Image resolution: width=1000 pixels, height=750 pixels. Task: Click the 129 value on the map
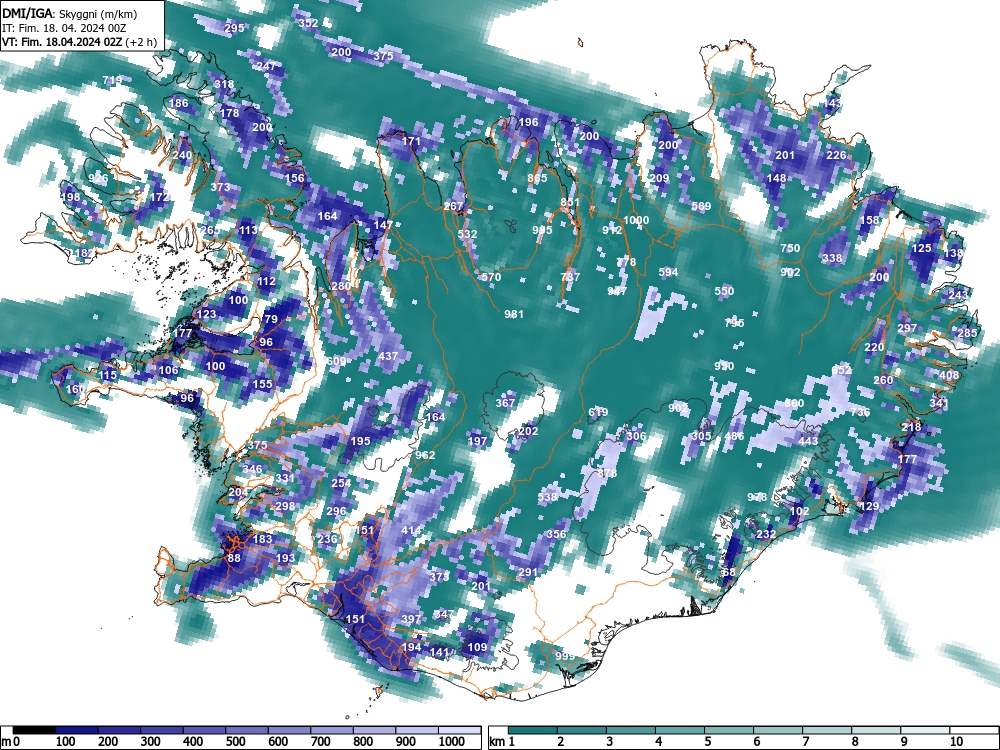click(x=870, y=506)
